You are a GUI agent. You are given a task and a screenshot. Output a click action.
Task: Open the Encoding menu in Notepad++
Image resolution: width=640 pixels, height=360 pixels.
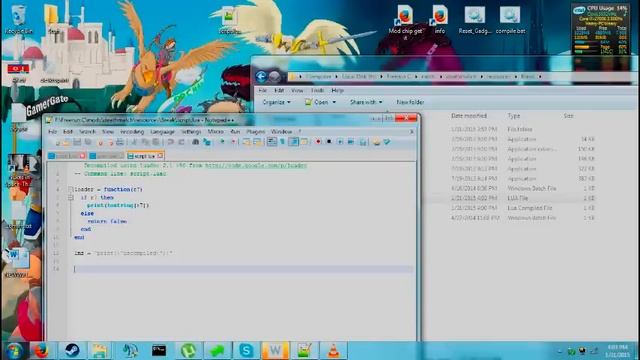pyautogui.click(x=132, y=132)
